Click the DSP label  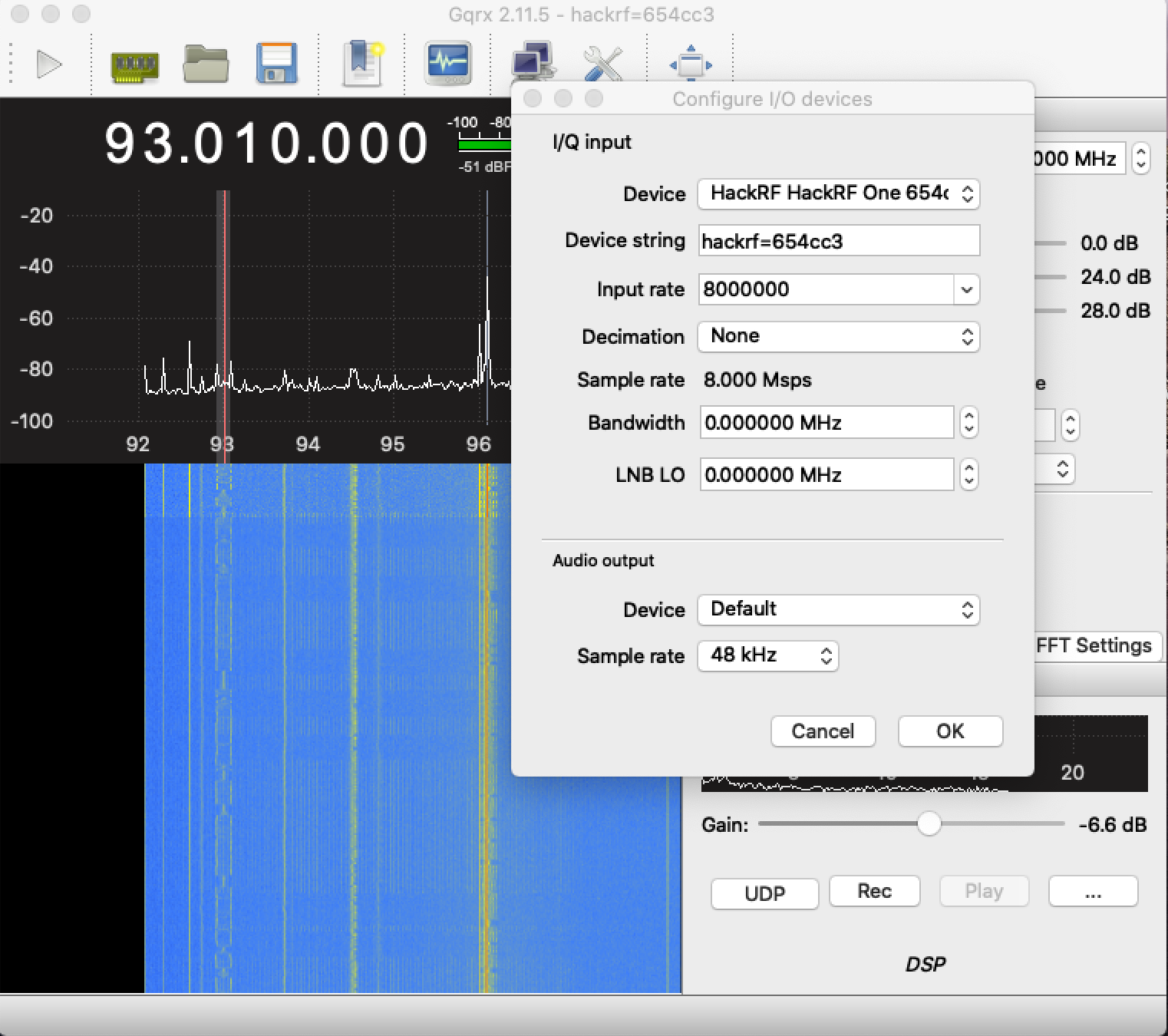925,964
